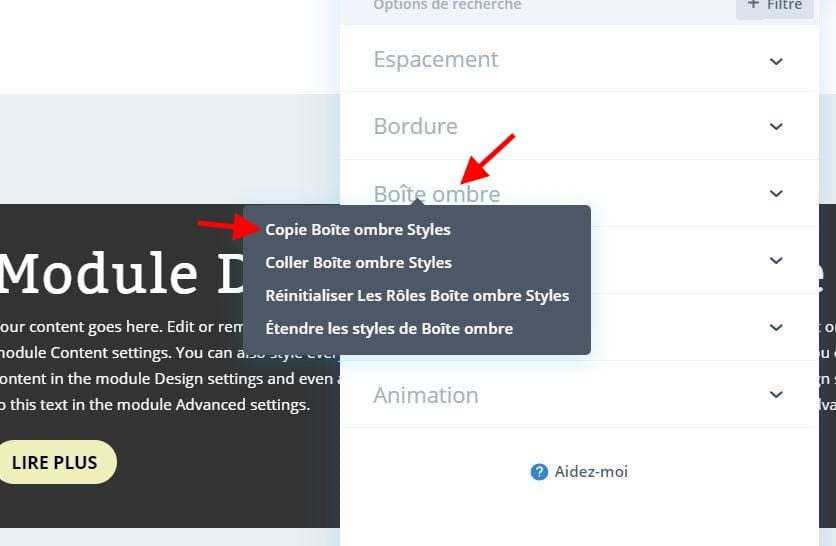Expand the Boîte ombre section chevron
The image size is (836, 546).
pyautogui.click(x=776, y=193)
